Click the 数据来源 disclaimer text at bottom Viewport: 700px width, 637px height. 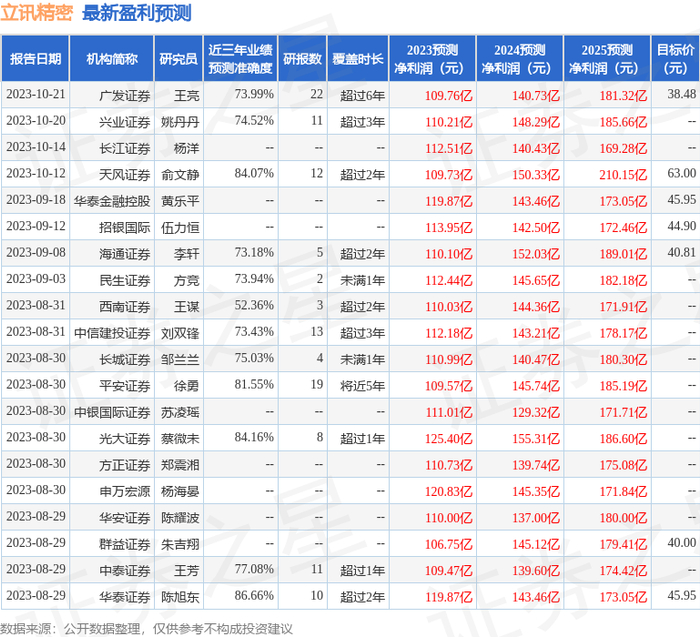point(146,629)
